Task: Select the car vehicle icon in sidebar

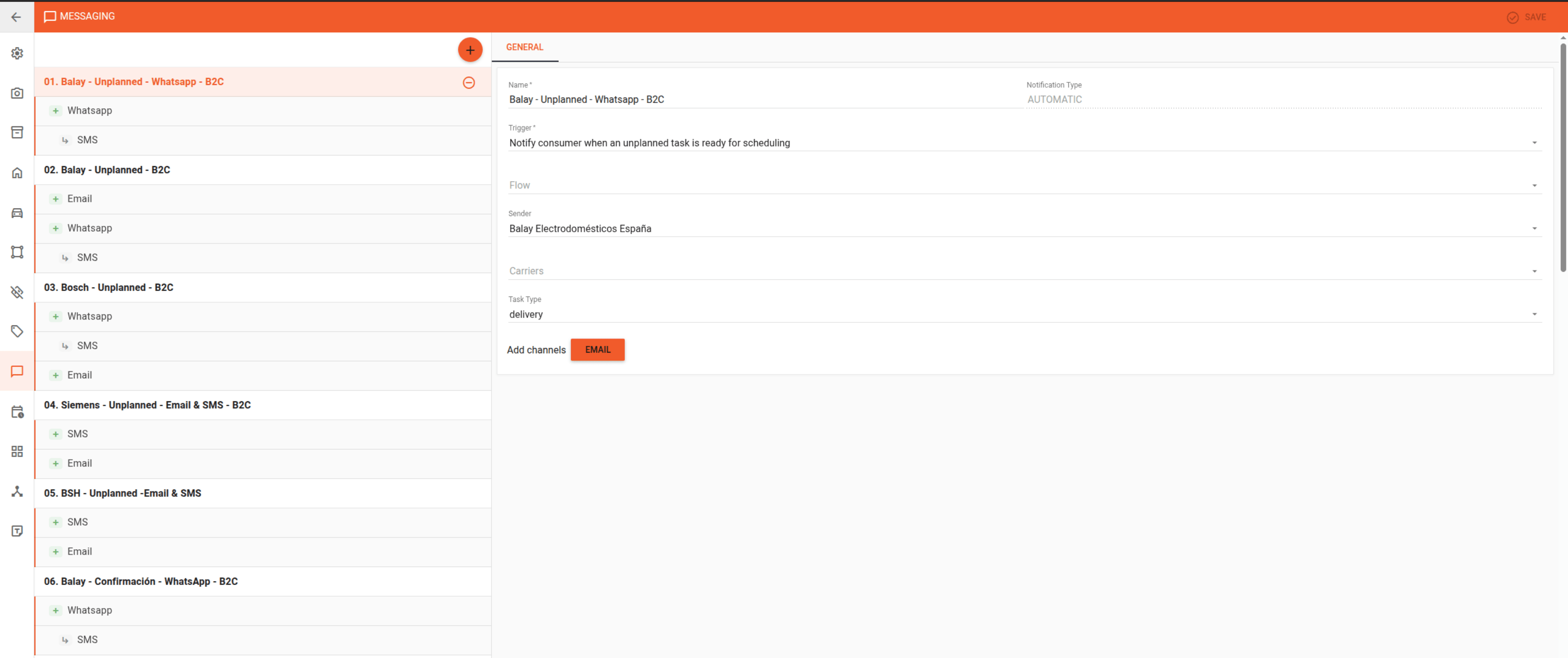Action: coord(17,213)
